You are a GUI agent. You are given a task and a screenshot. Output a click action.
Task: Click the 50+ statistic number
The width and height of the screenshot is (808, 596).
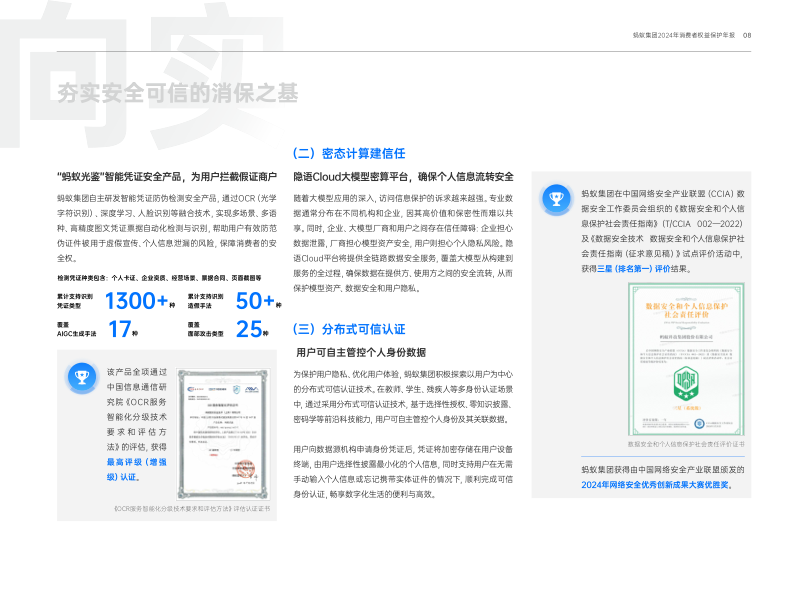[x=255, y=301]
